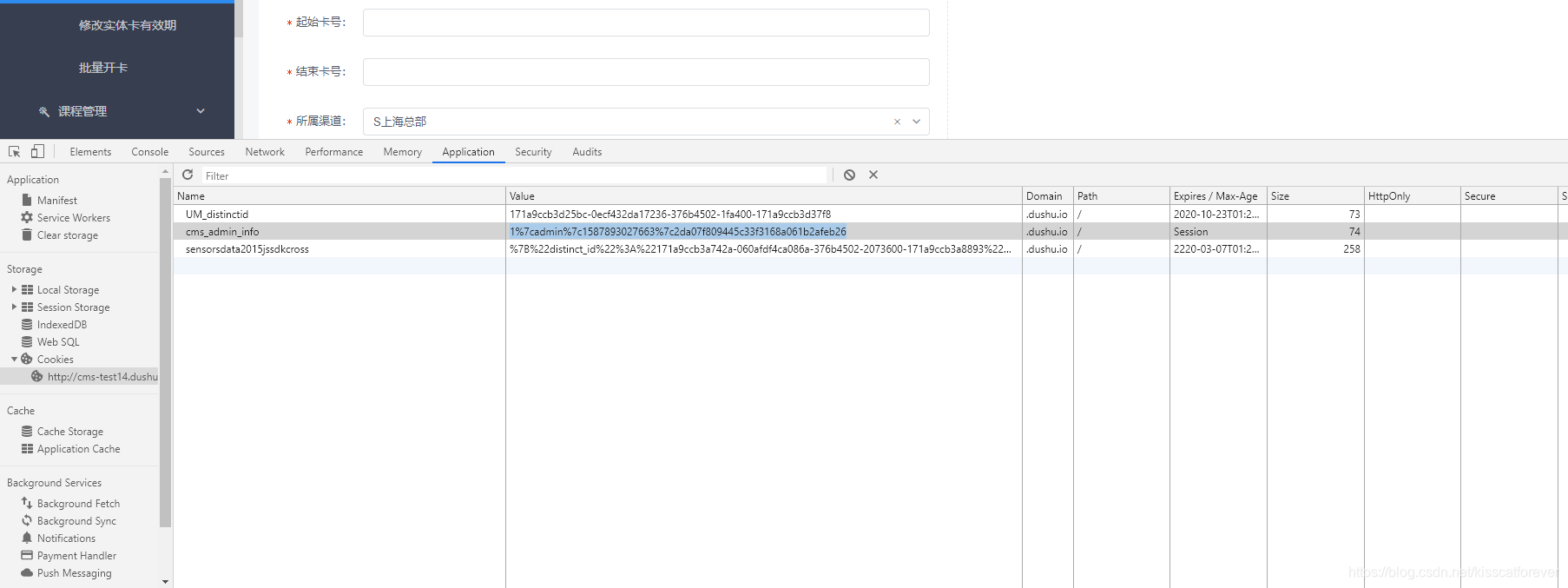Switch to the Console tab
The image size is (1568, 588).
tap(149, 151)
